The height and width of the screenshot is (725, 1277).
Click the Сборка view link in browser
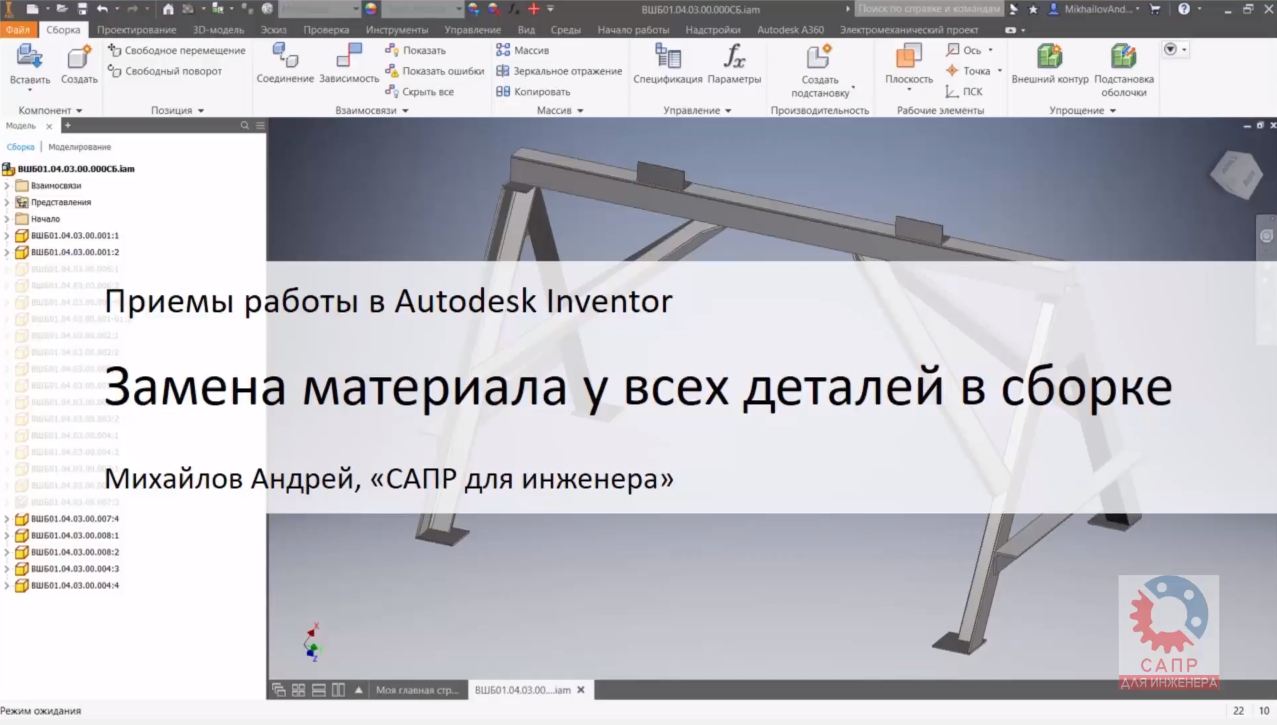[20, 147]
